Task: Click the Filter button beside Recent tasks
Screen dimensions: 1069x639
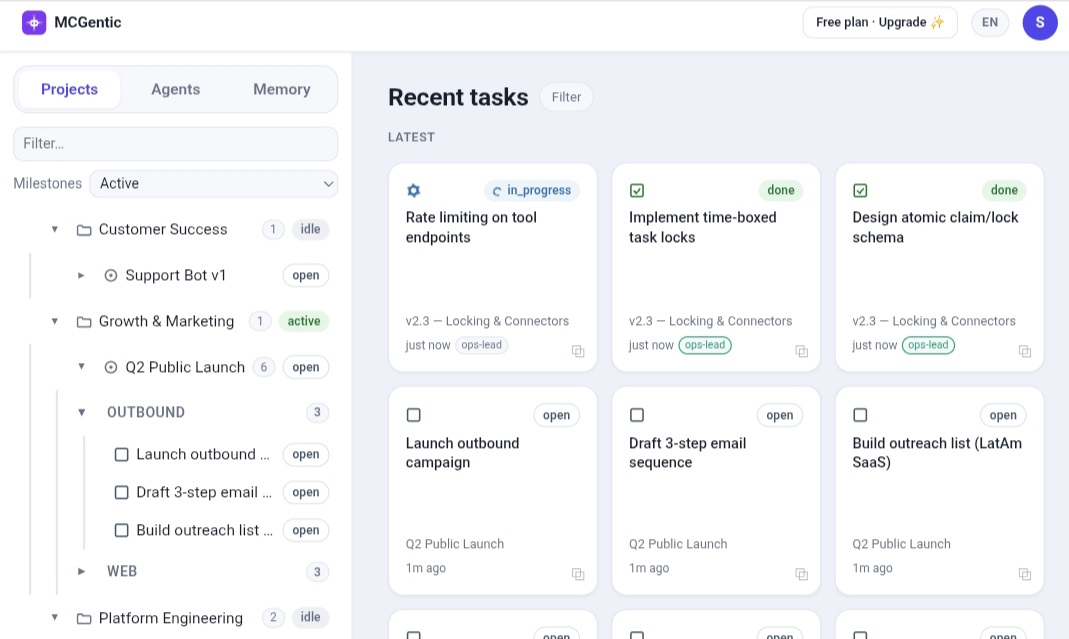Action: (567, 97)
